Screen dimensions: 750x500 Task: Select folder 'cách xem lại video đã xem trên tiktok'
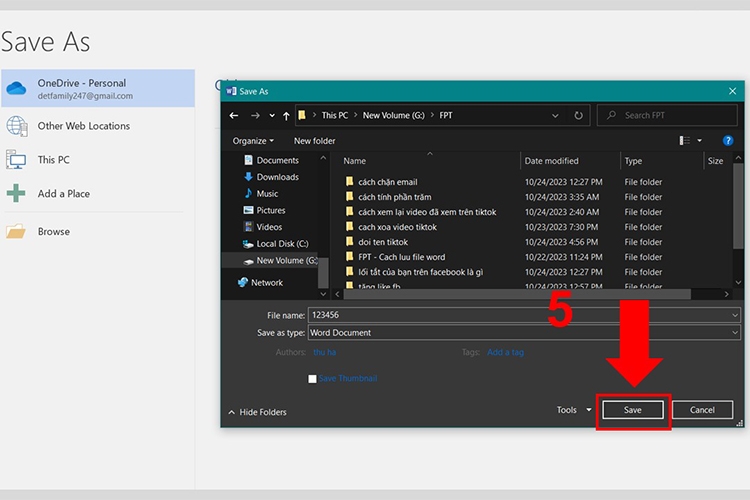(x=427, y=212)
